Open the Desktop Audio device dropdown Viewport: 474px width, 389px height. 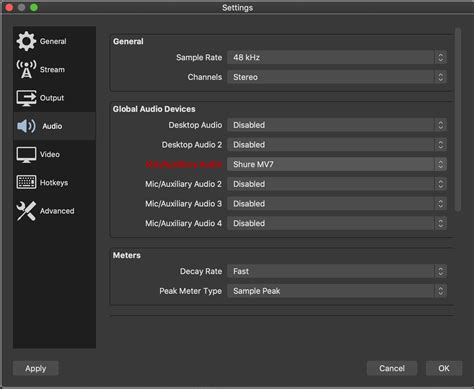[337, 125]
